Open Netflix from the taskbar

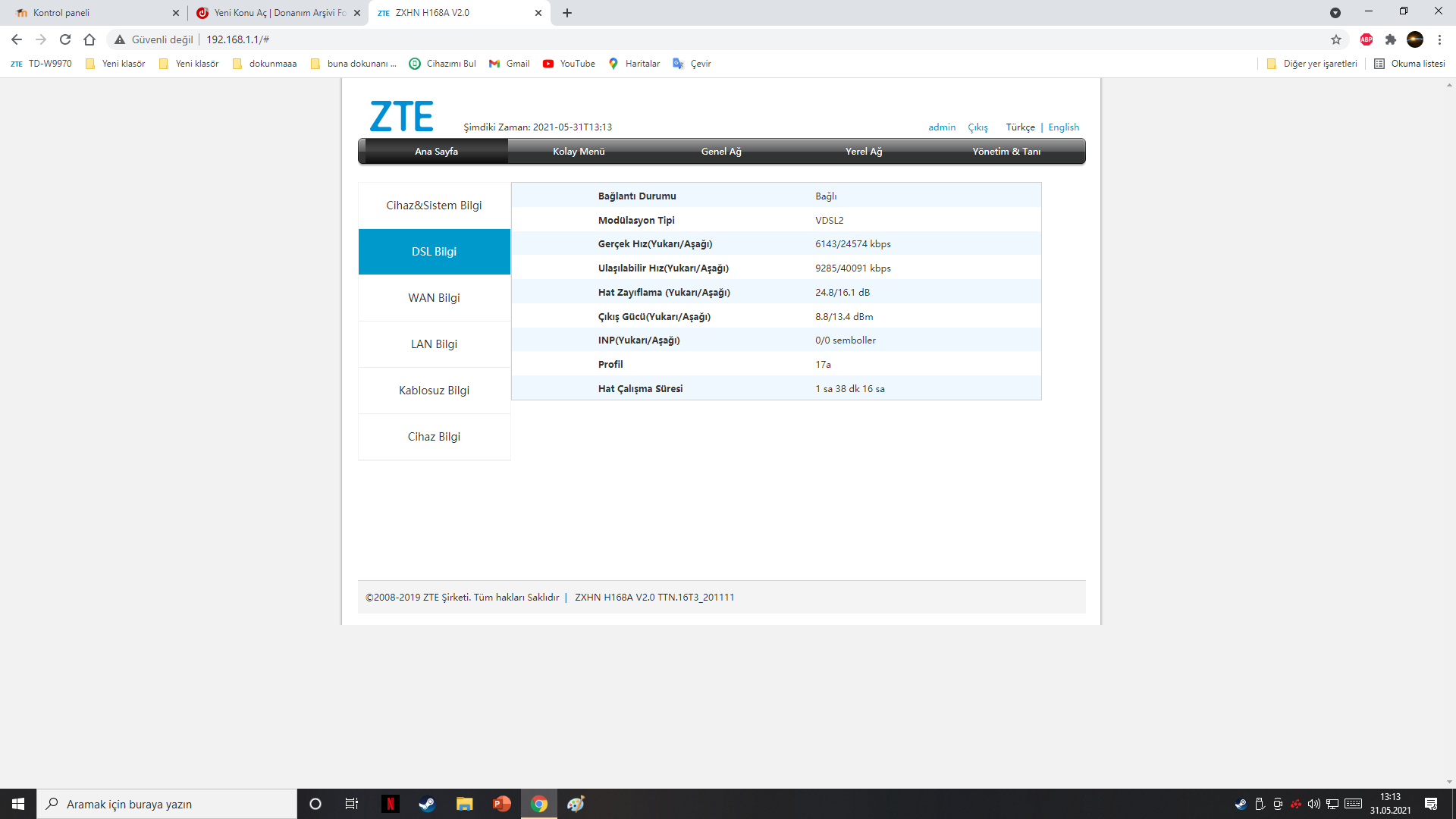point(391,804)
